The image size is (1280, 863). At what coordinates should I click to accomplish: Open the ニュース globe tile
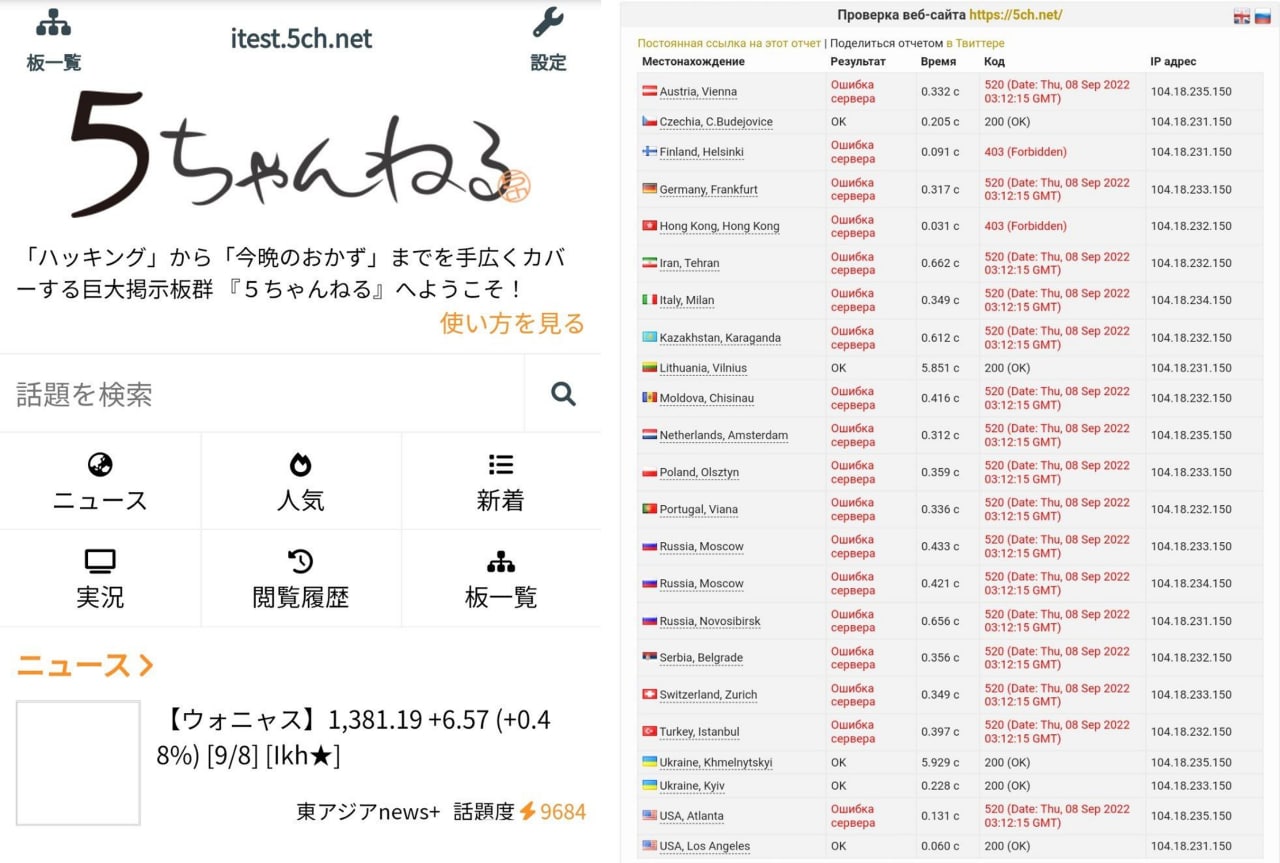coord(100,481)
